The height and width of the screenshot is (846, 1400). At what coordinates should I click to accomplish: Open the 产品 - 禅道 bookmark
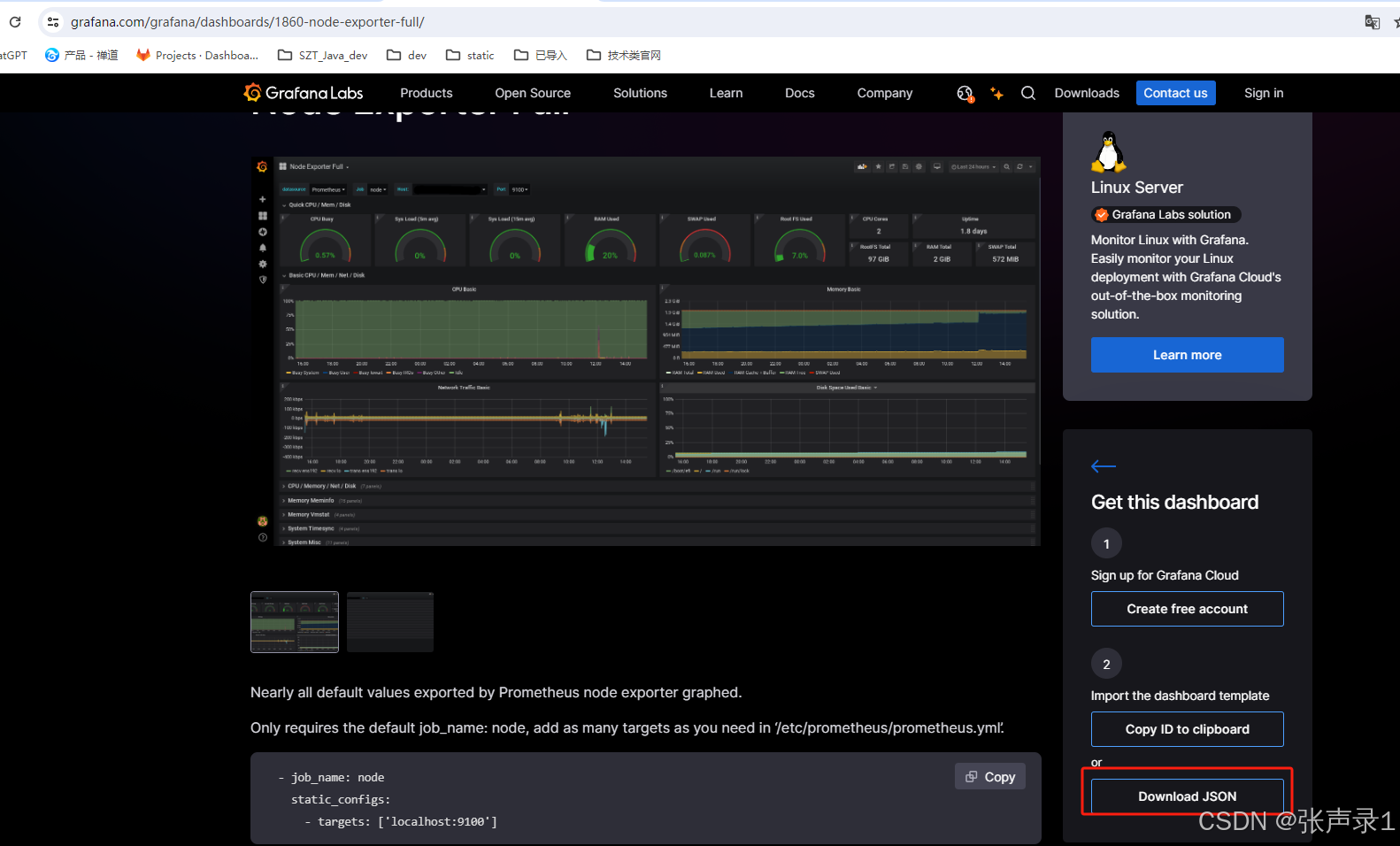[x=81, y=55]
